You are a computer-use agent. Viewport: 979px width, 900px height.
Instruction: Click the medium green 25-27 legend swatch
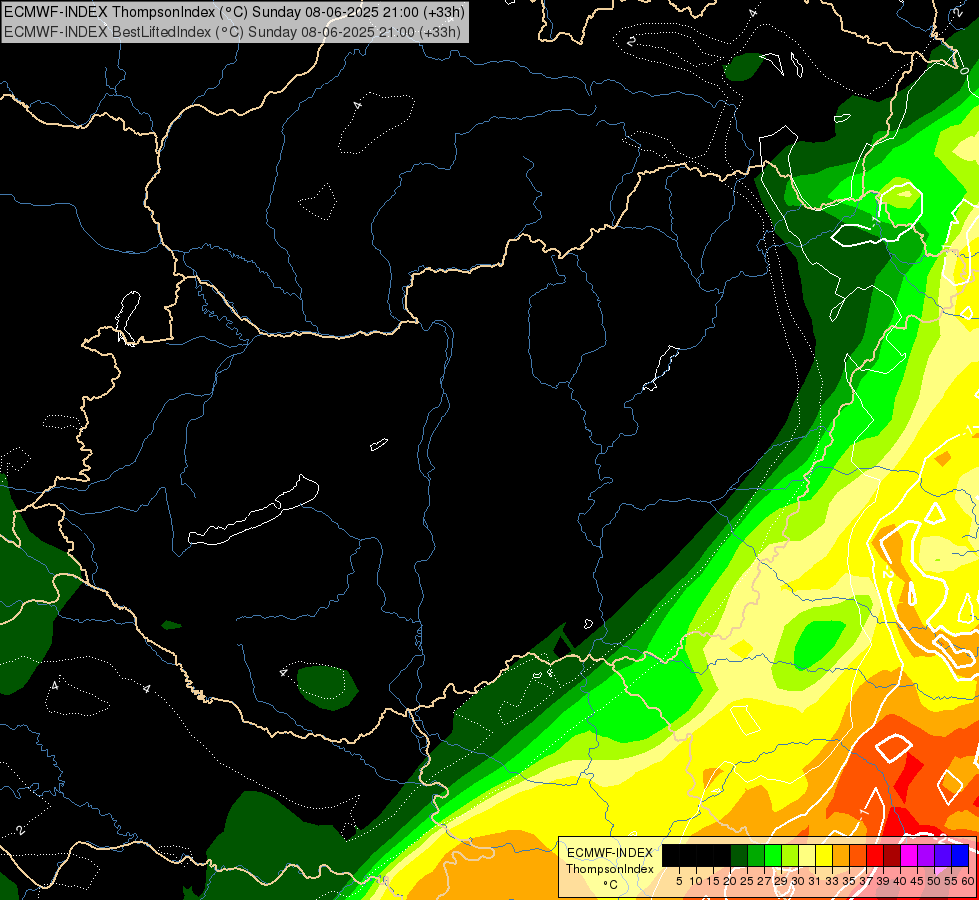click(x=756, y=856)
